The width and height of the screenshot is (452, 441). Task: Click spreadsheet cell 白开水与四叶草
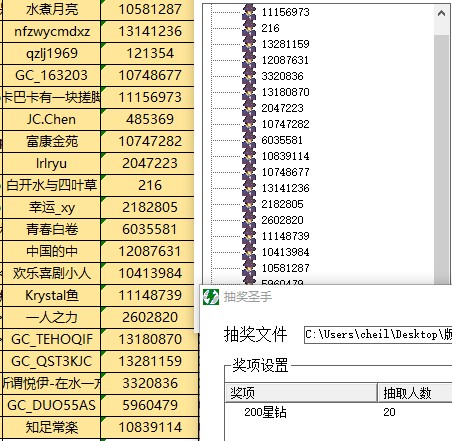[51, 185]
